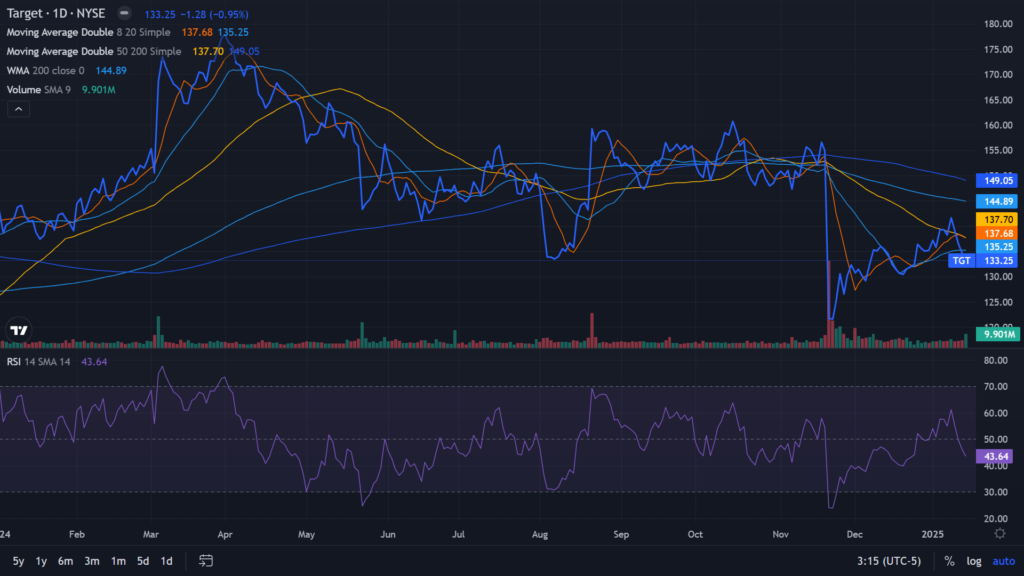Select the 1y time range
Image resolution: width=1024 pixels, height=576 pixels.
[x=41, y=561]
